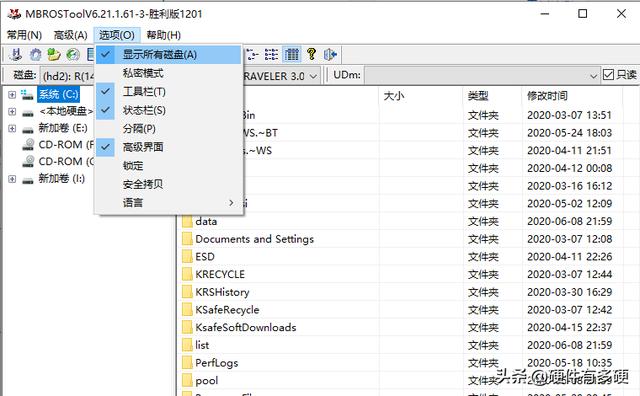Viewport: 640px width, 396px height.
Task: Select the PerfLogs folder name
Action: click(217, 363)
